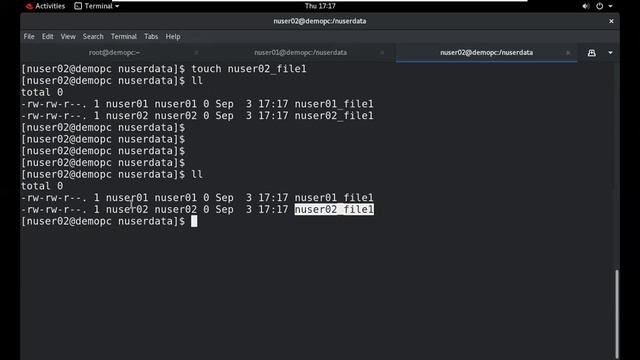The height and width of the screenshot is (360, 640).
Task: Select the nuser02@demopc:/nuserdata tab
Action: pos(486,53)
